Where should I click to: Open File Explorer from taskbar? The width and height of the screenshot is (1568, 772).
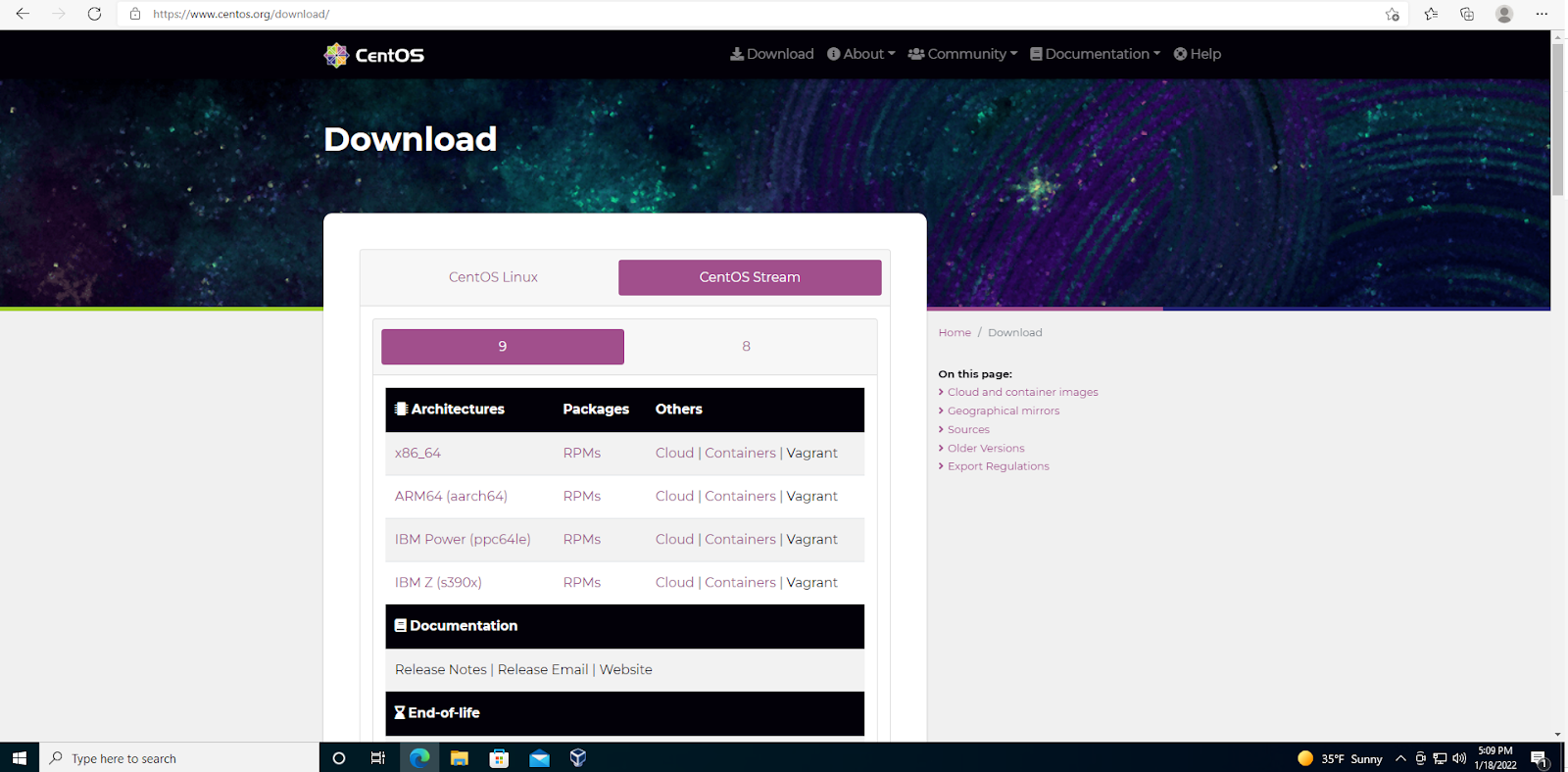point(460,757)
